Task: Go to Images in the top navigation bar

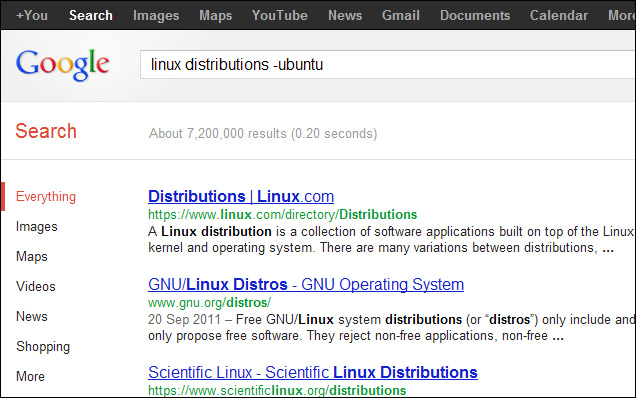Action: click(156, 15)
